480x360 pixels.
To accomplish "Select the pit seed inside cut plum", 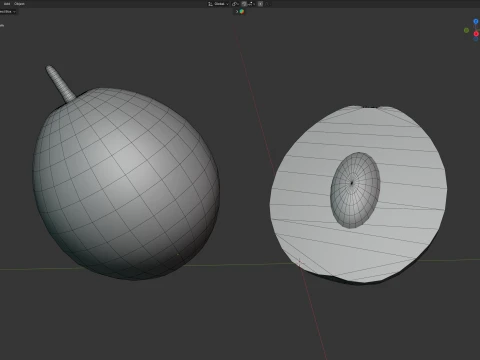I will tap(355, 190).
